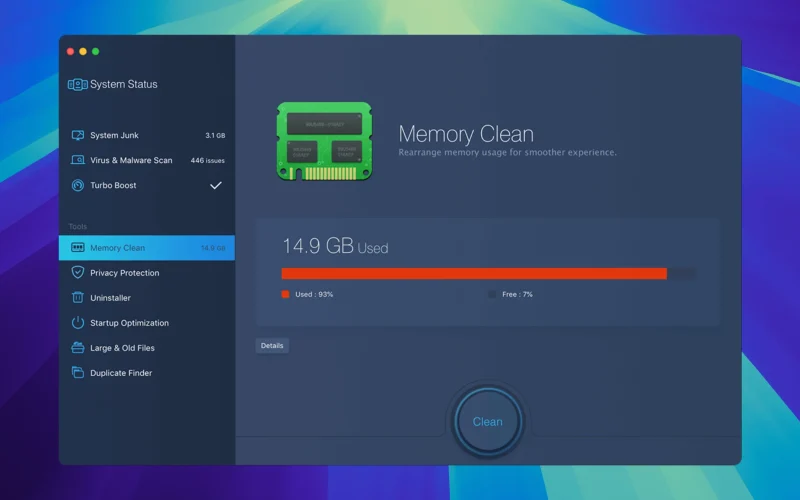The image size is (800, 500).
Task: Click the Privacy Protection shield icon
Action: (78, 272)
